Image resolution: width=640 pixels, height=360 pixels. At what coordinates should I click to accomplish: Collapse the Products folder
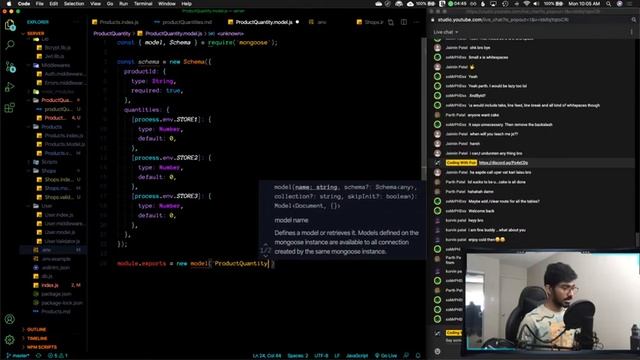[x=52, y=127]
